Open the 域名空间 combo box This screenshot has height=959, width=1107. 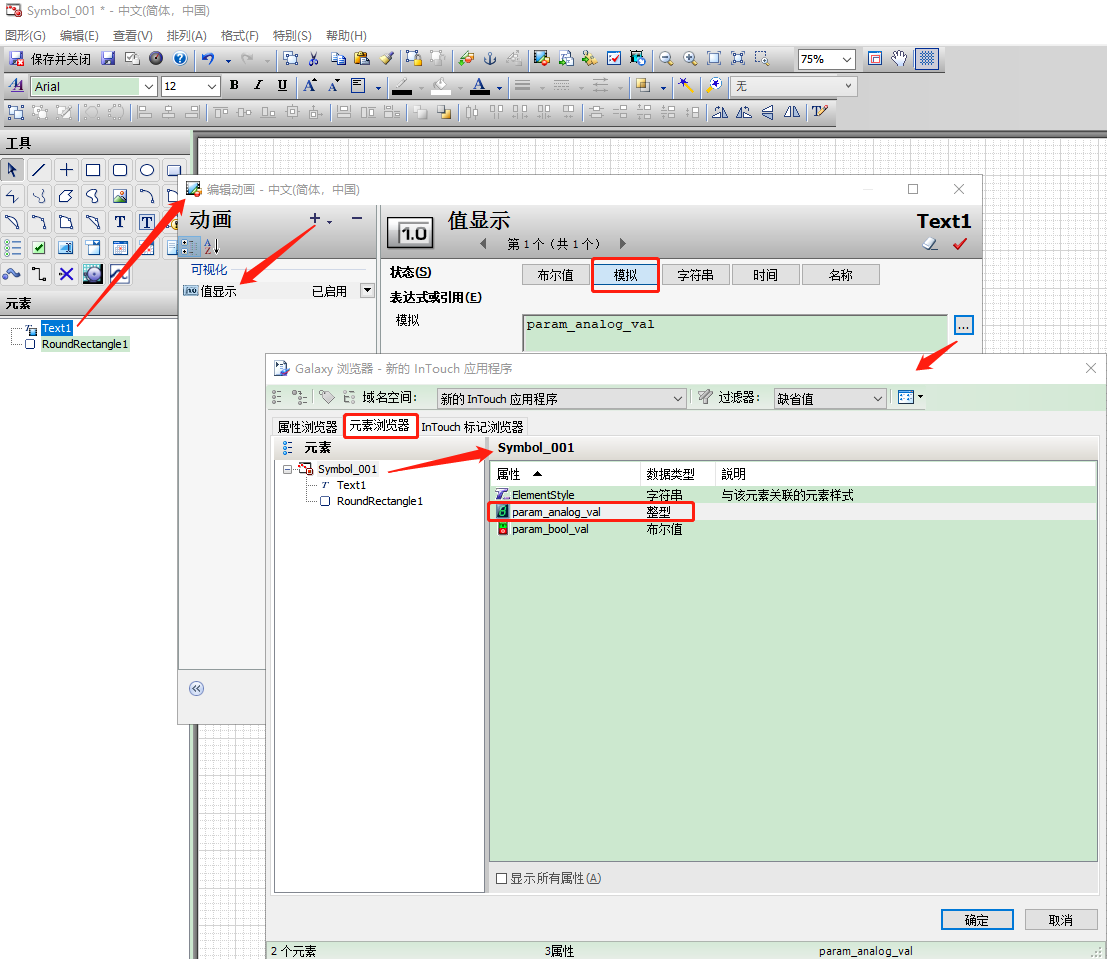561,399
